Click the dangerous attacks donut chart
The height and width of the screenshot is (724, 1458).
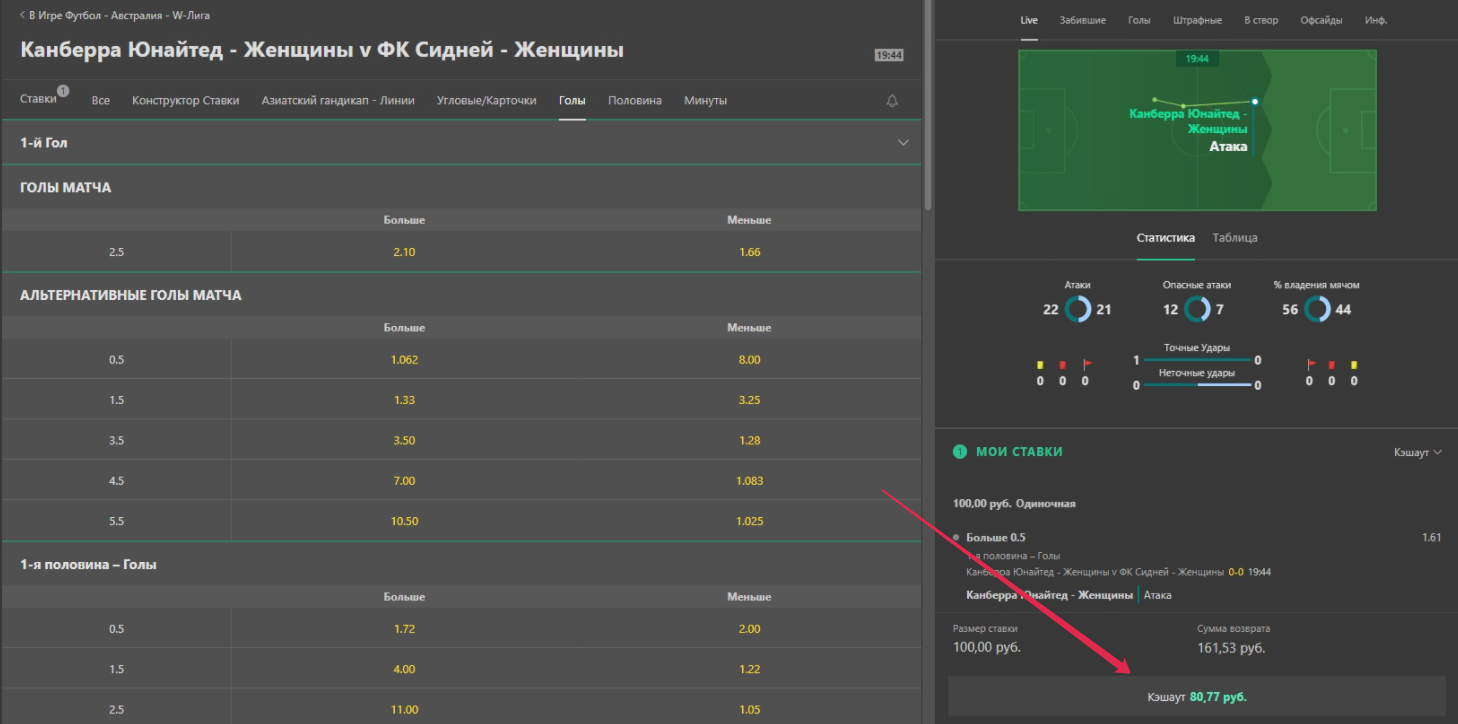pyautogui.click(x=1197, y=309)
